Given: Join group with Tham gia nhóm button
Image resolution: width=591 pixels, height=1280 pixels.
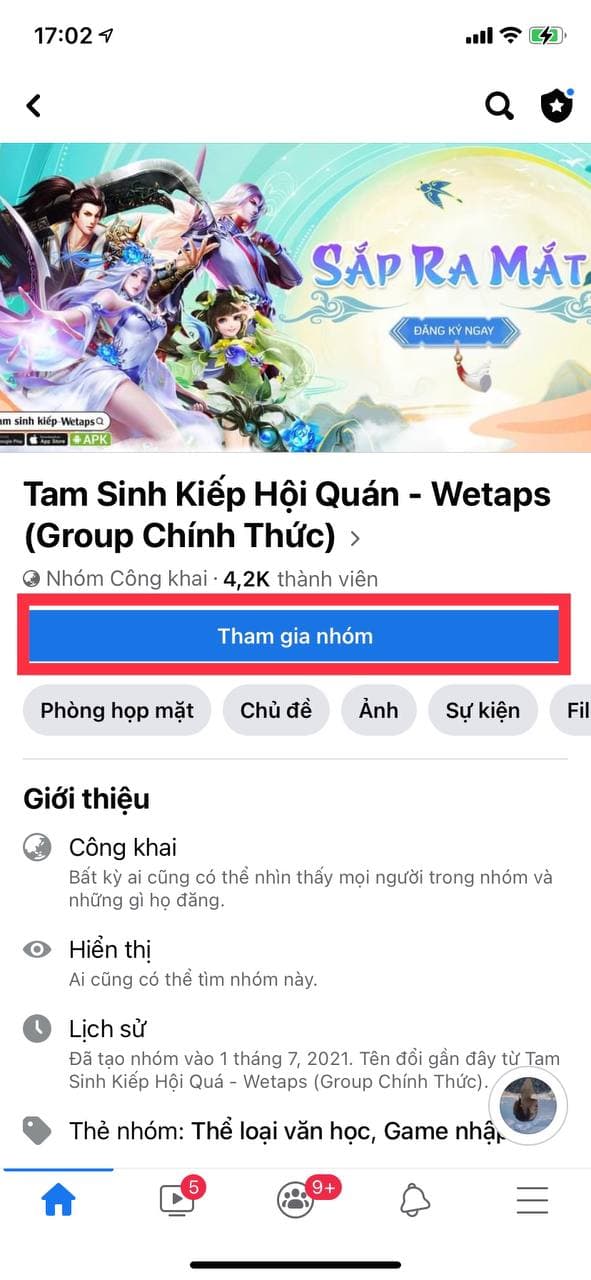Looking at the screenshot, I should coord(295,635).
